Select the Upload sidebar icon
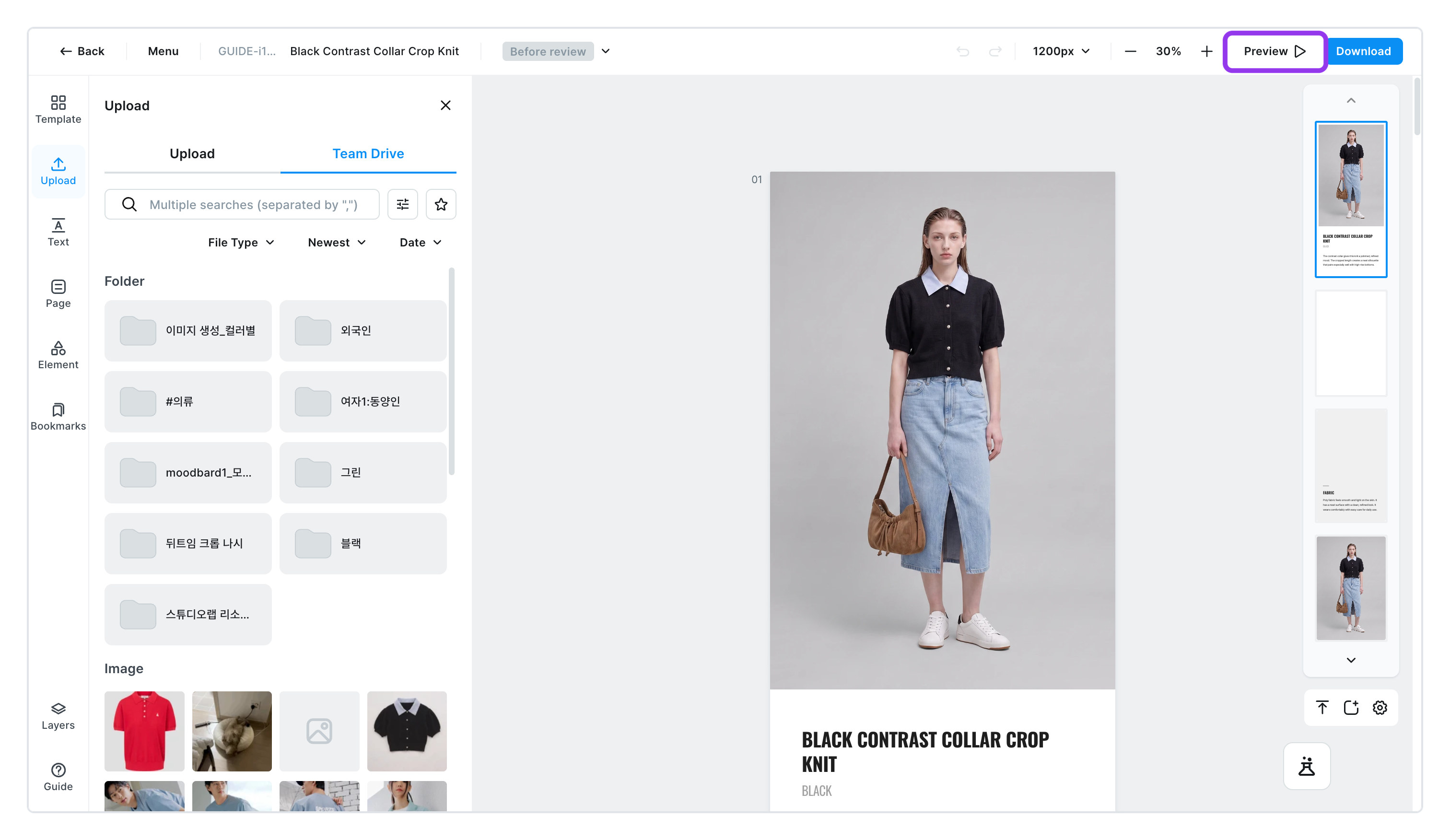Image resolution: width=1450 pixels, height=840 pixels. 58,171
